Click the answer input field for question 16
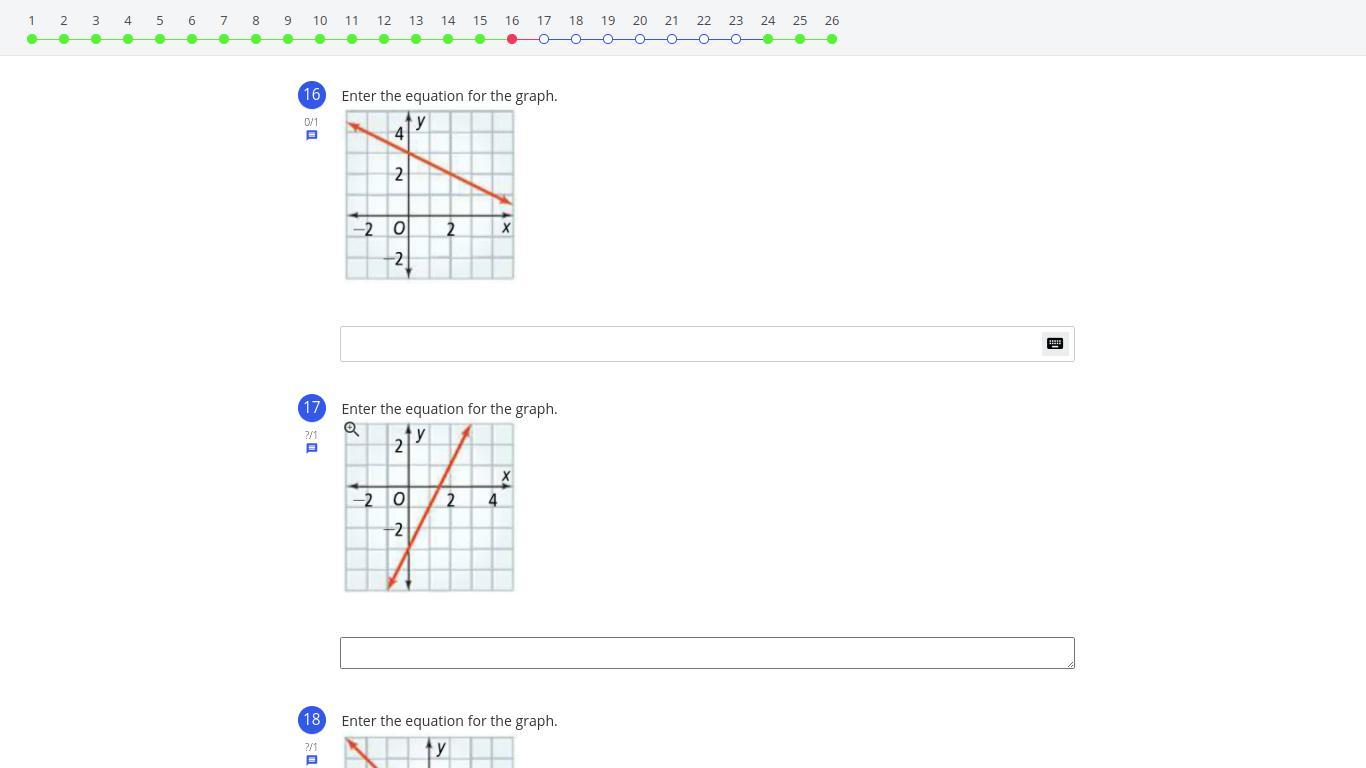The height and width of the screenshot is (768, 1366). [690, 344]
